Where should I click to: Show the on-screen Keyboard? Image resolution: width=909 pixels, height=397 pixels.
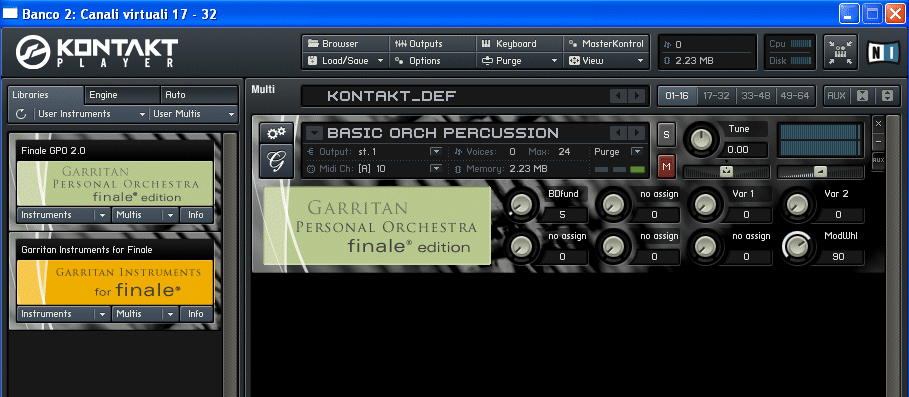click(519, 43)
